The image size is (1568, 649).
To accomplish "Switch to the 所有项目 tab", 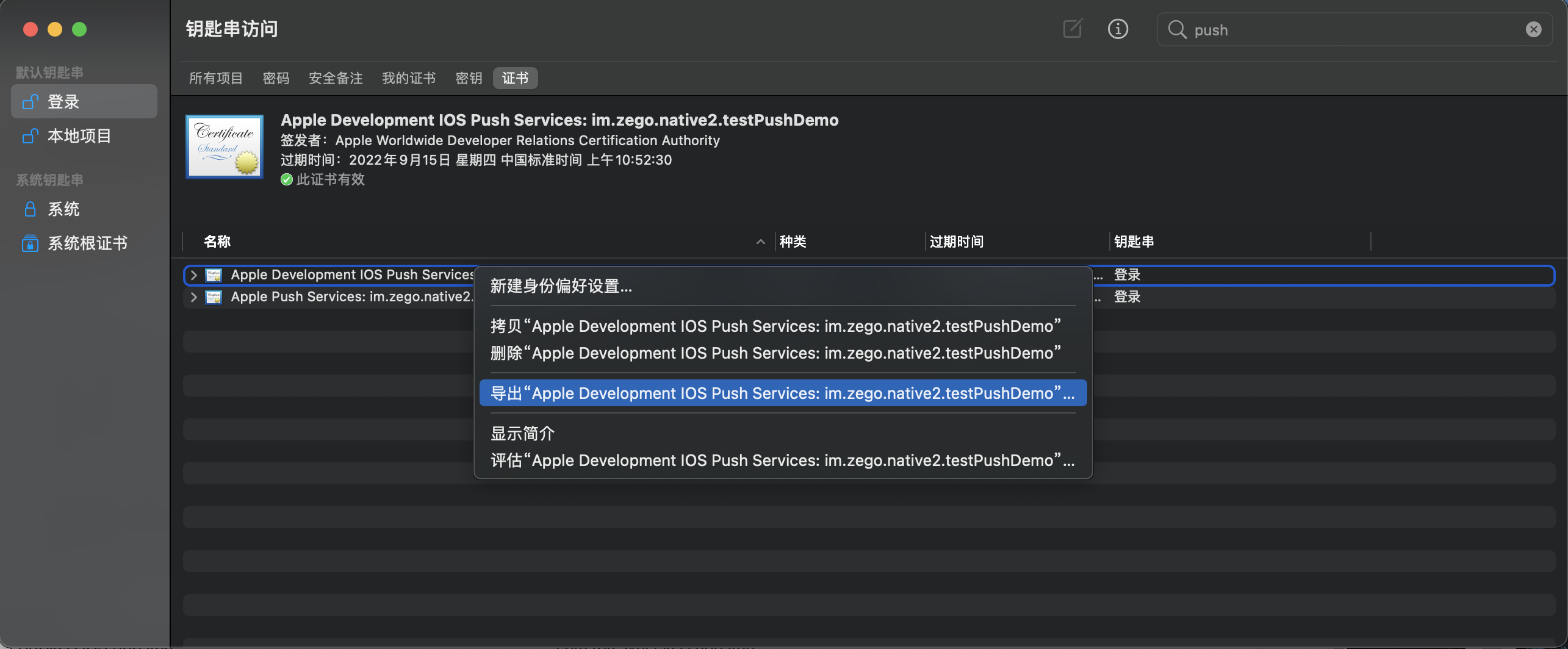I will tap(216, 78).
